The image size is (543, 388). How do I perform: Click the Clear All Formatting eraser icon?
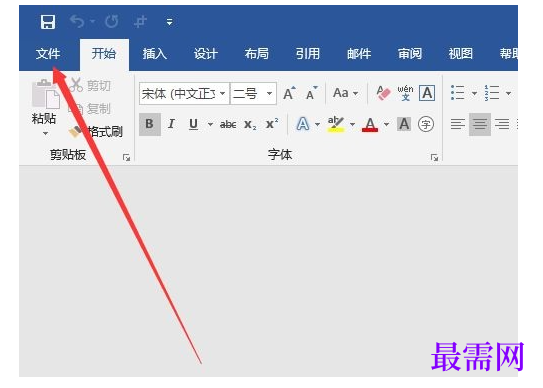tap(383, 93)
